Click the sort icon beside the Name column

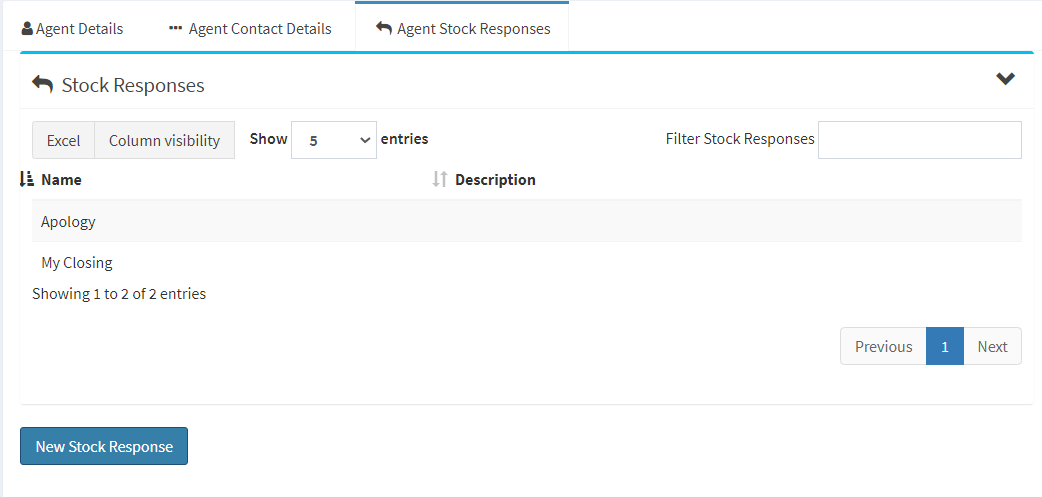27,179
